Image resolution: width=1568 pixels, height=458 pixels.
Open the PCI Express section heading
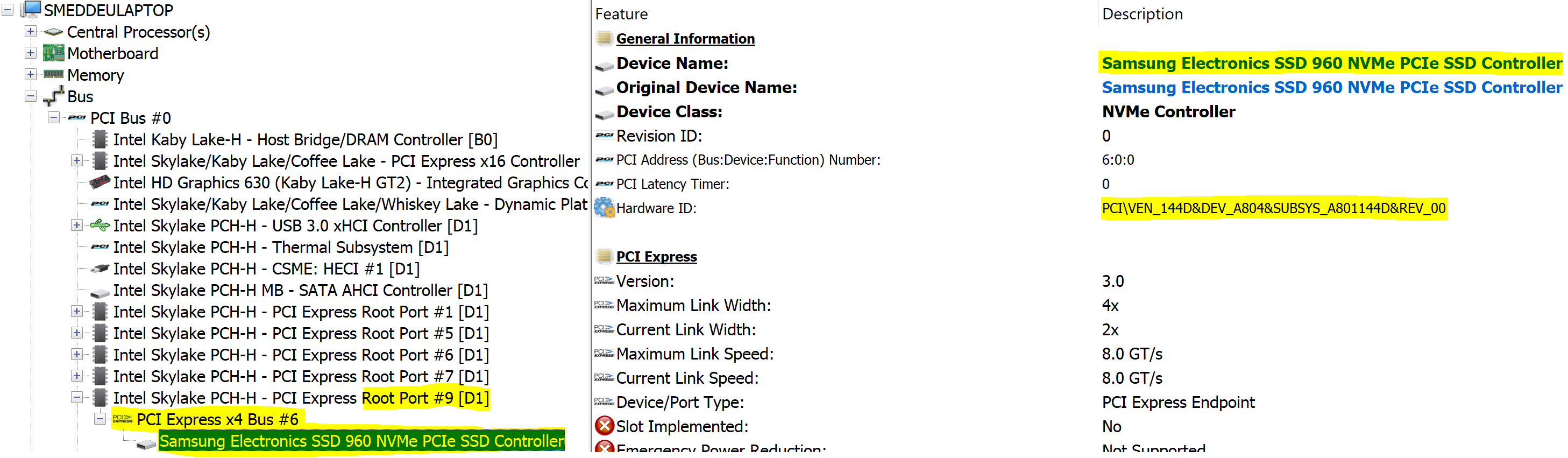[656, 257]
